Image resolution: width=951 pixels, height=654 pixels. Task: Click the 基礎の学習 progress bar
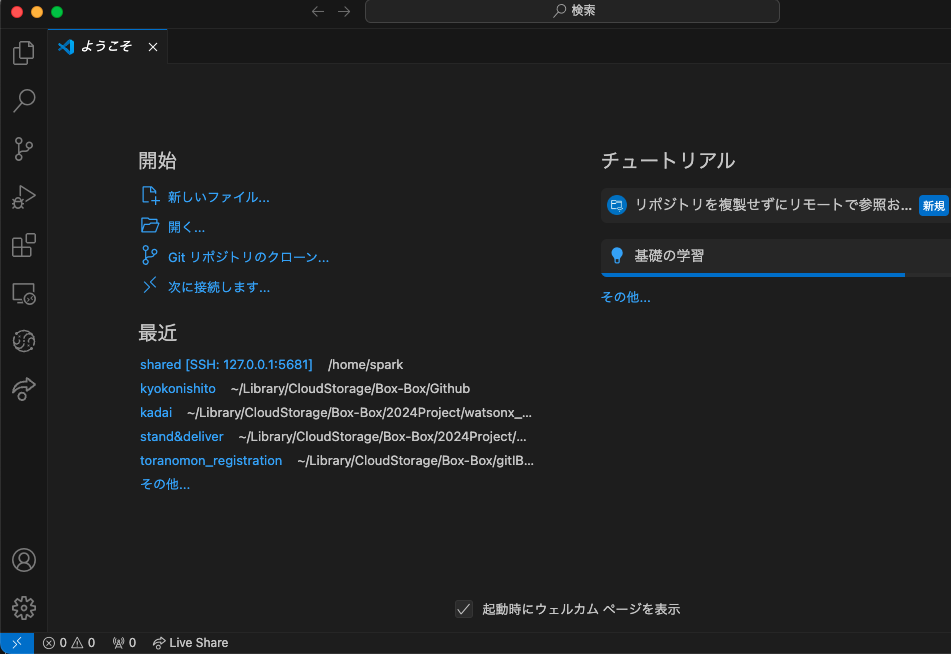coord(776,275)
